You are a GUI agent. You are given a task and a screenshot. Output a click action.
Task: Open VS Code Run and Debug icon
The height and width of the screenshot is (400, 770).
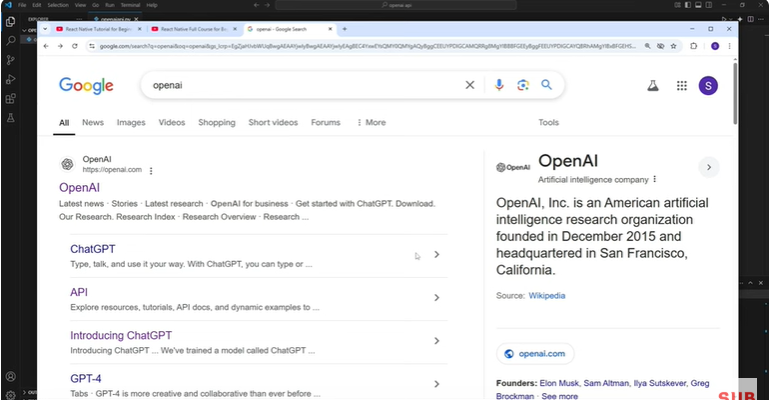coord(10,79)
